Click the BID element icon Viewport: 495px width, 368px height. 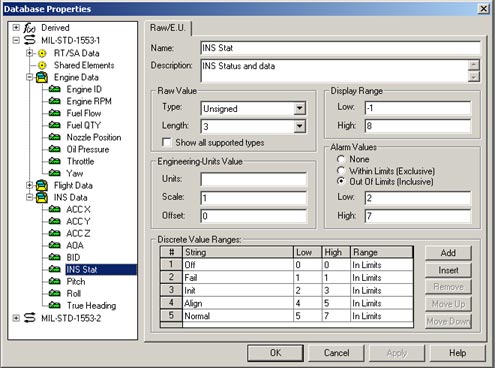click(55, 257)
